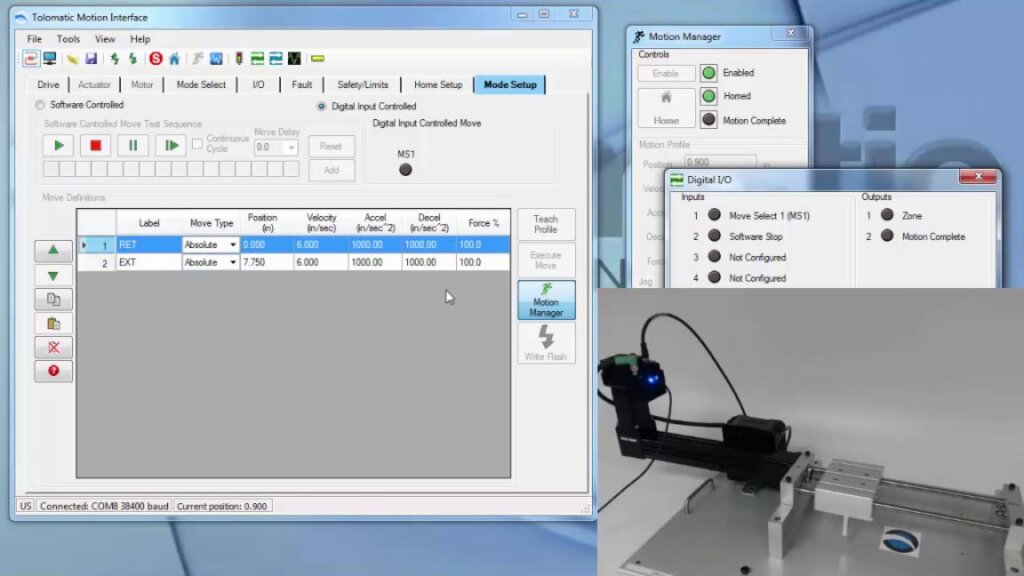
Task: Select the Software Controlled radio button
Action: point(41,105)
